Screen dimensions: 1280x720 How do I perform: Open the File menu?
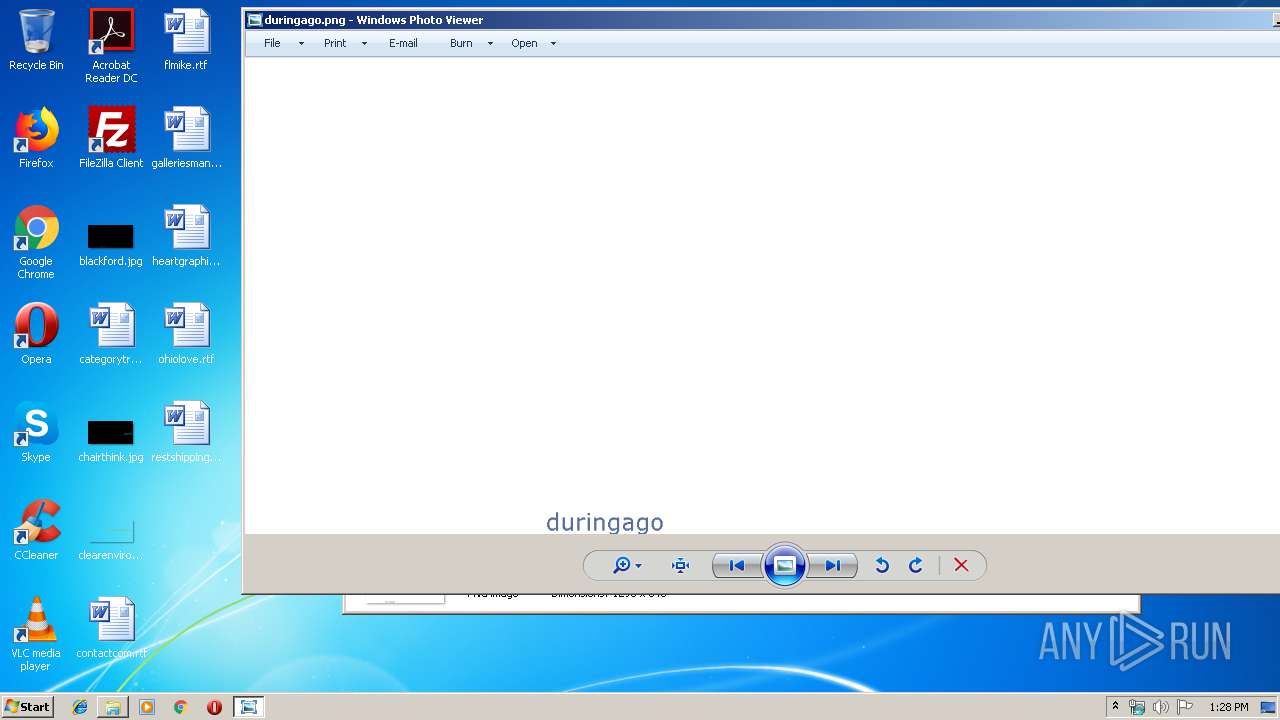click(x=272, y=43)
